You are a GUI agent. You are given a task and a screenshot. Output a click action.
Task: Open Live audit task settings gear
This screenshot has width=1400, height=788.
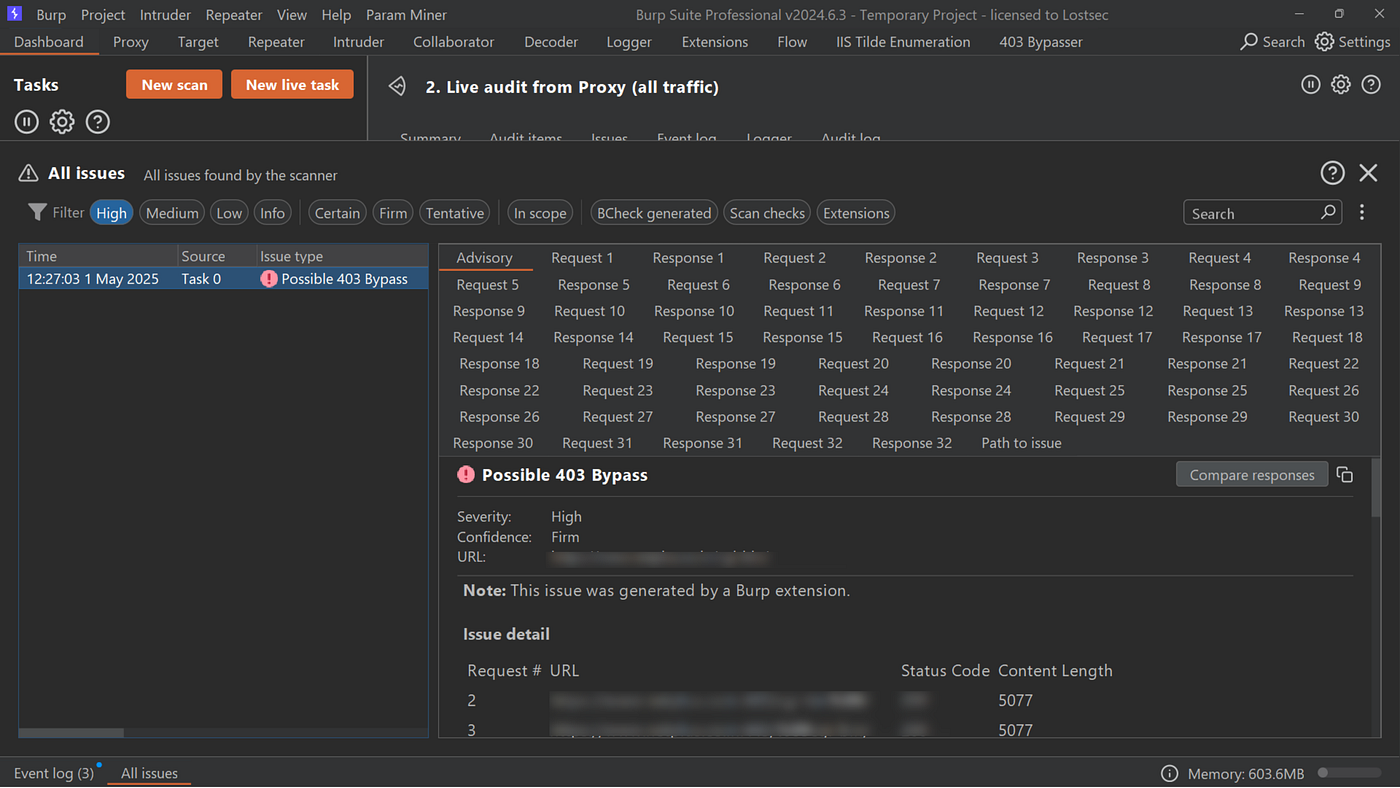point(1341,85)
